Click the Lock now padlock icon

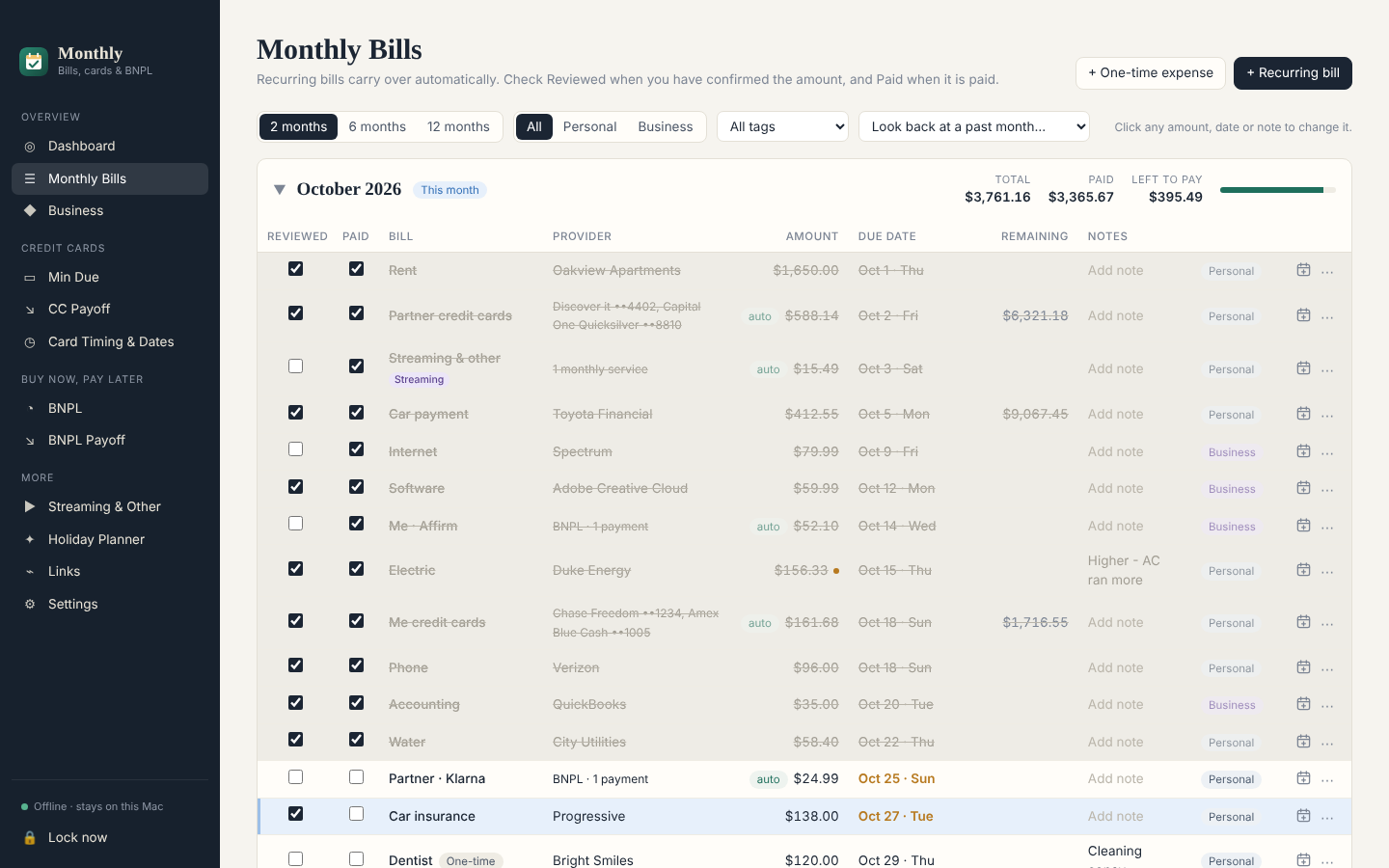pos(30,838)
